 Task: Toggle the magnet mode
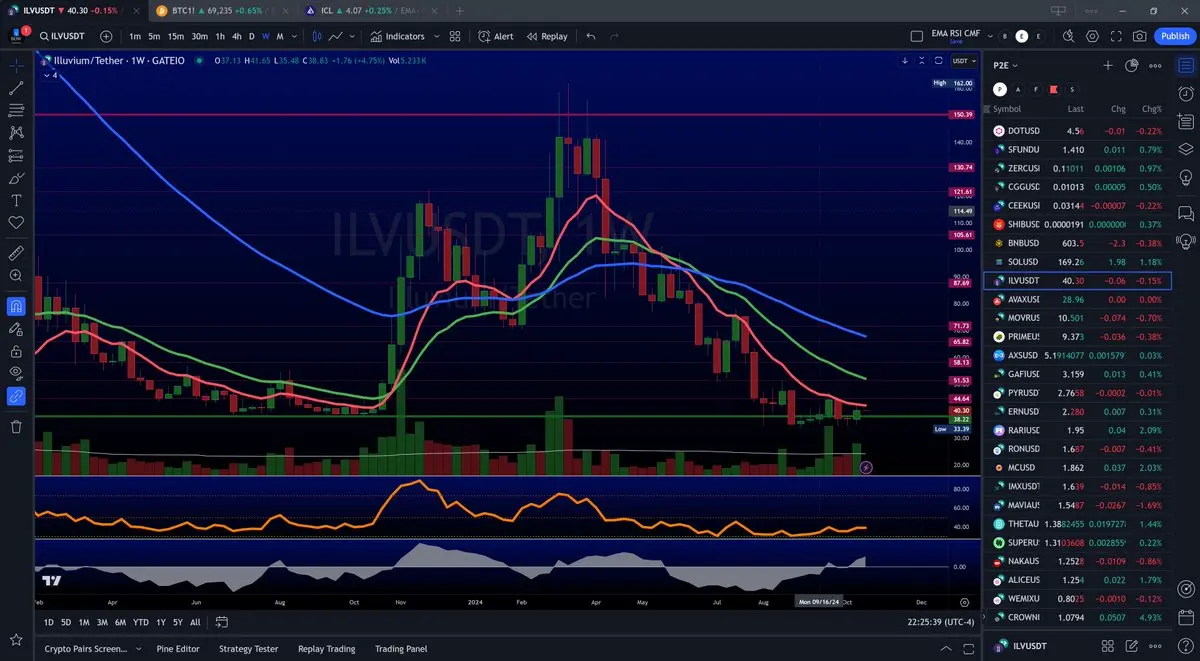(16, 306)
